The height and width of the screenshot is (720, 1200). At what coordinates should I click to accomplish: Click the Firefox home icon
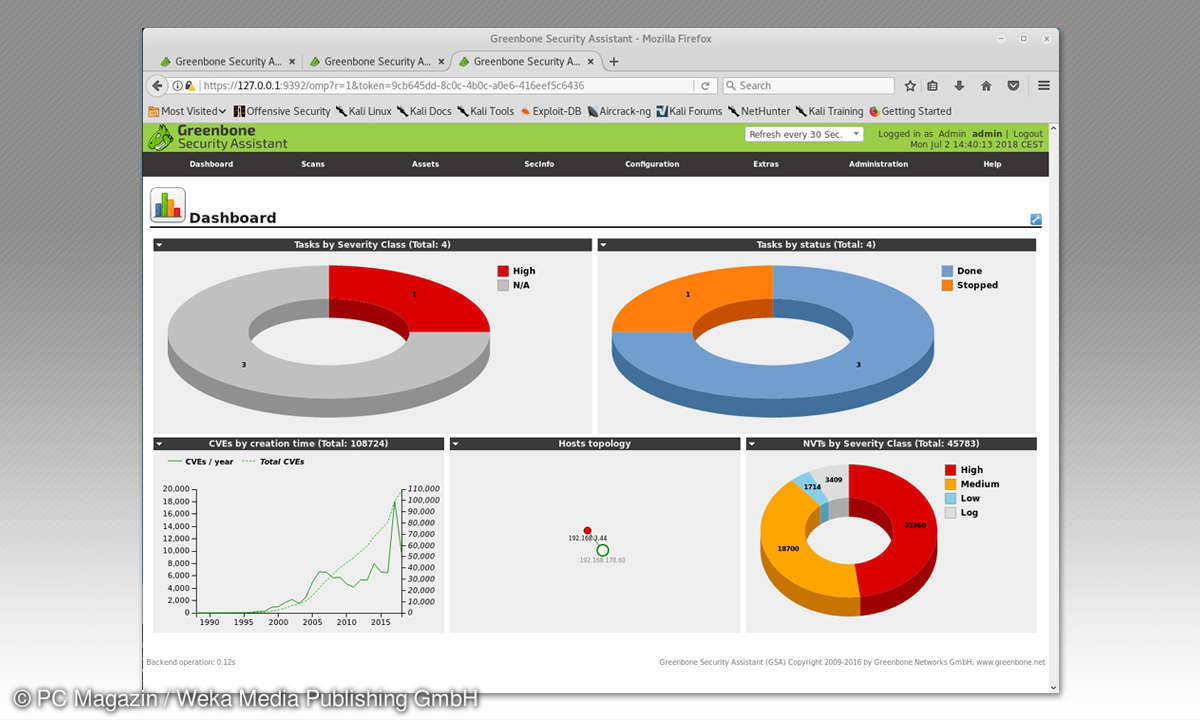tap(986, 86)
